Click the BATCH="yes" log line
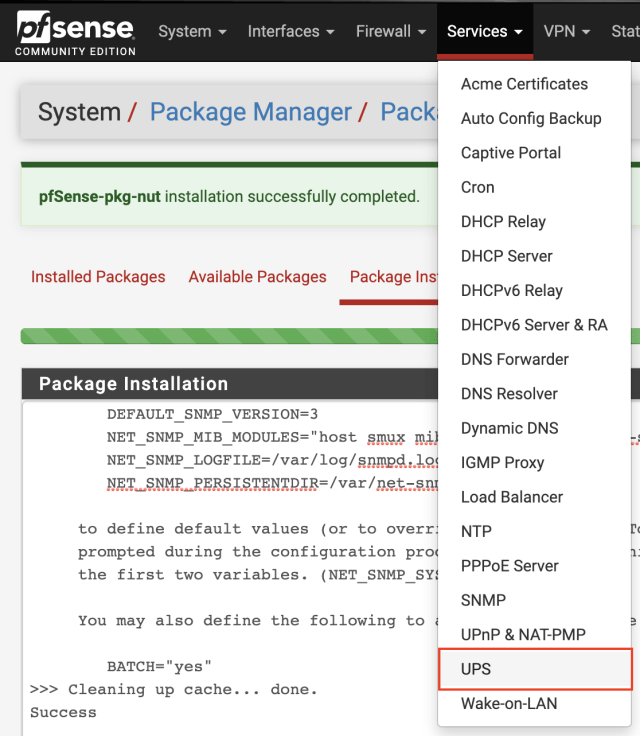Image resolution: width=640 pixels, height=736 pixels. [159, 667]
